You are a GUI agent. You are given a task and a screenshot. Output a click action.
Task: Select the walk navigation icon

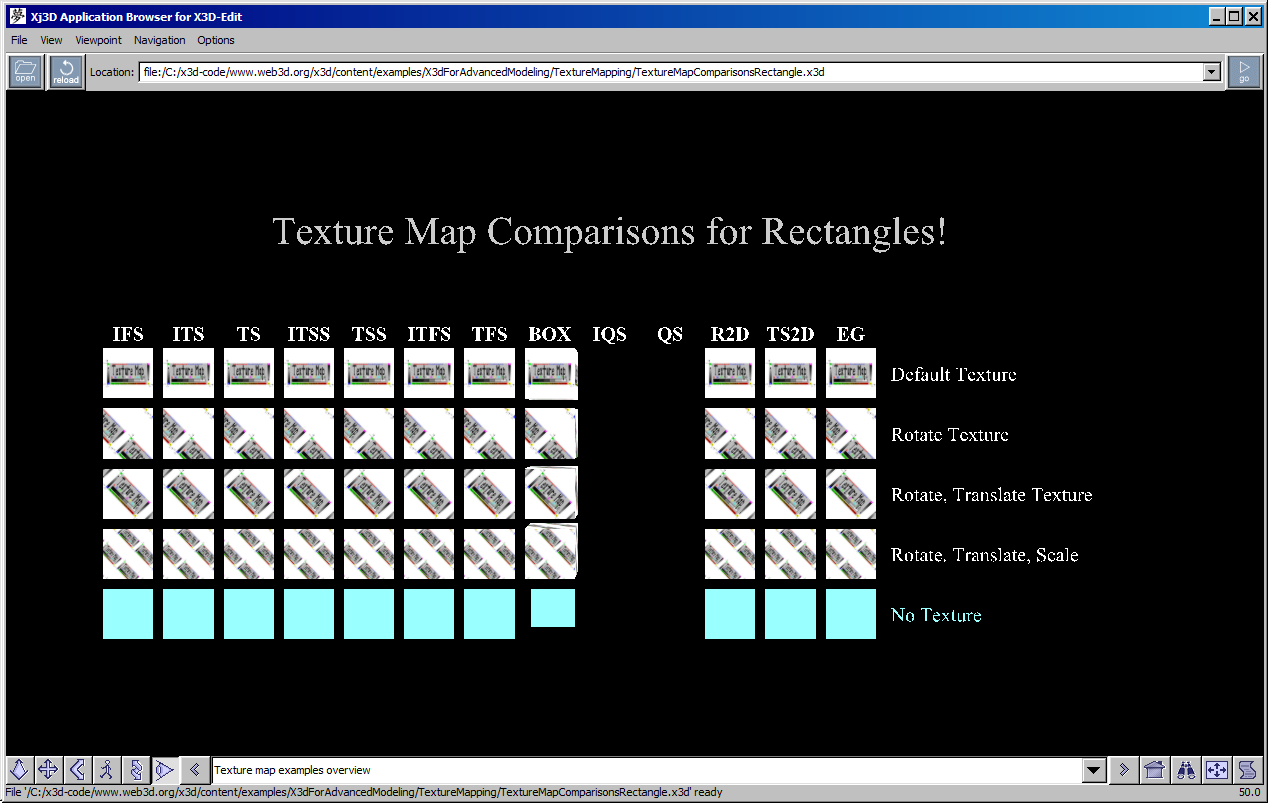tap(106, 769)
